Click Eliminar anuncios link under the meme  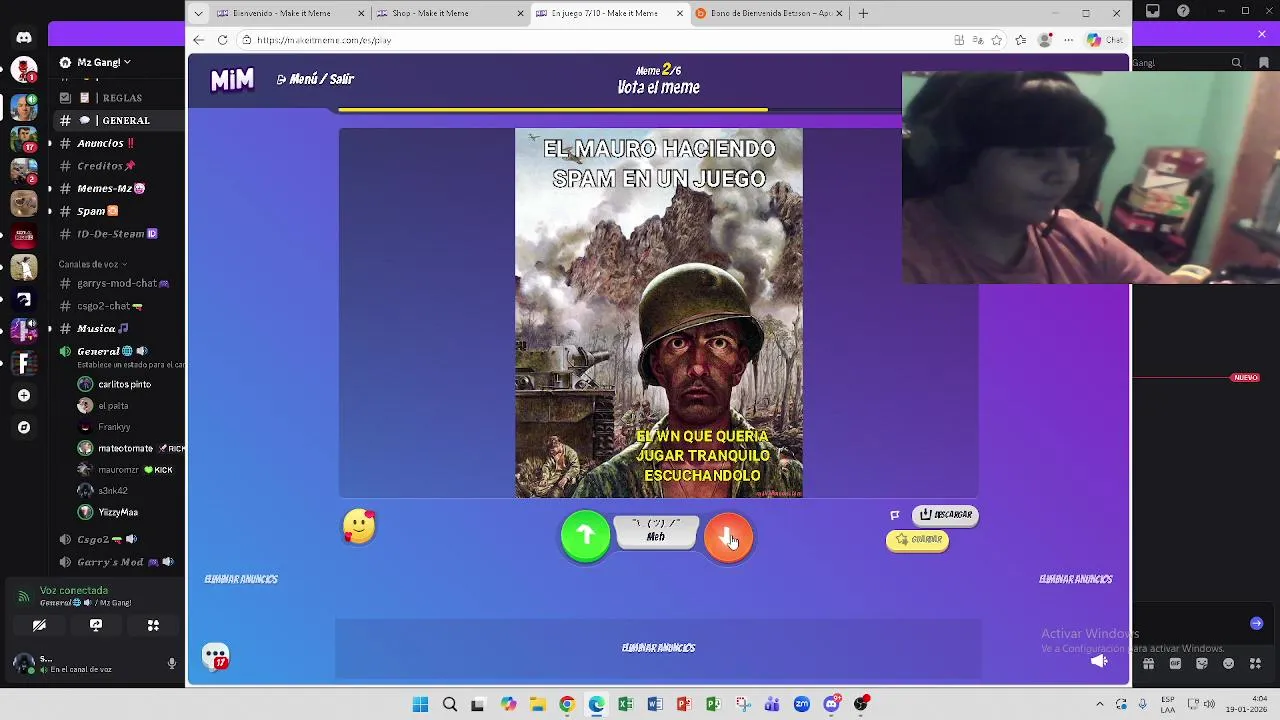click(658, 648)
